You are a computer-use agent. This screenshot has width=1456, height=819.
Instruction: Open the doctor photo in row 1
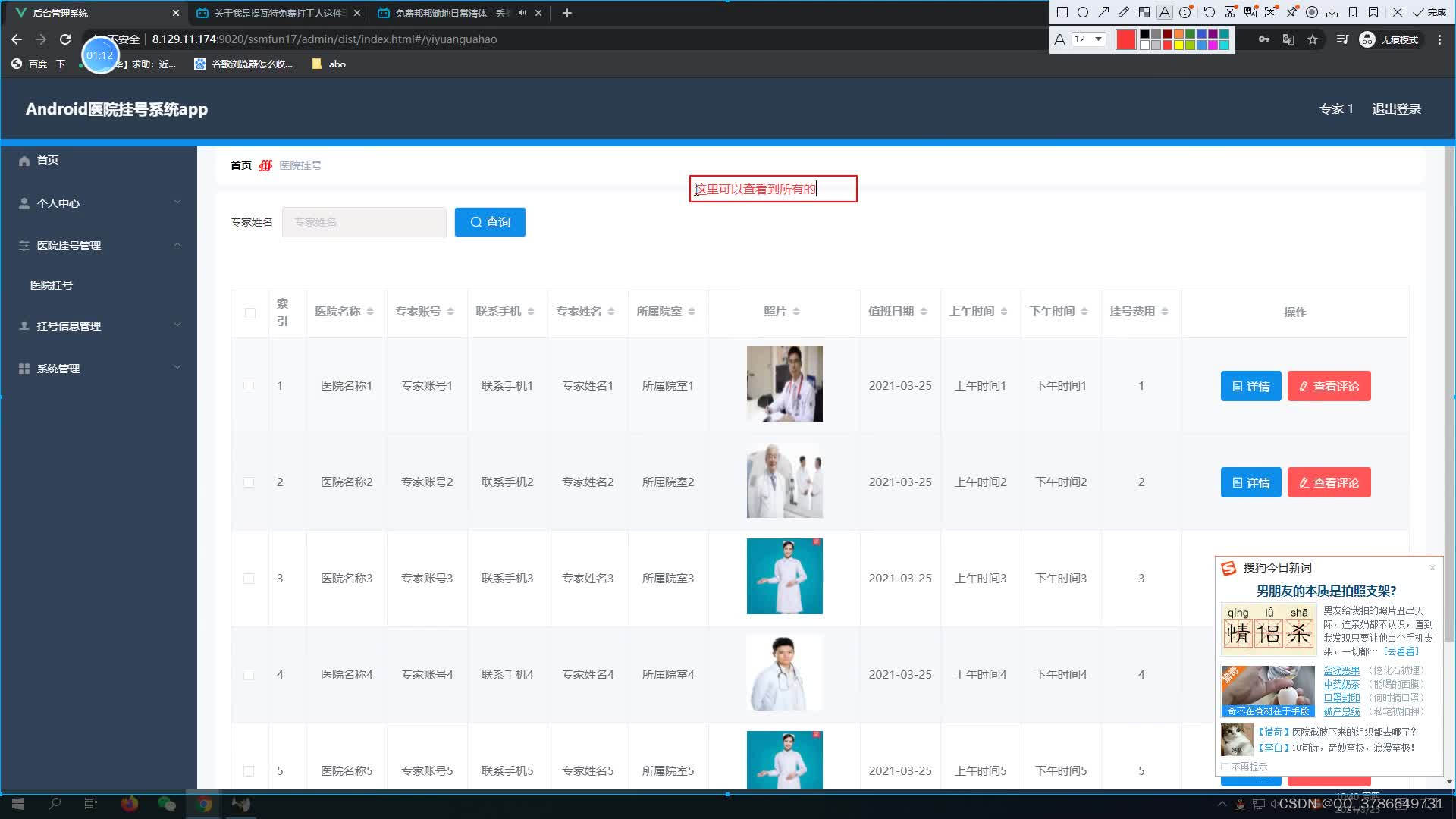(785, 384)
